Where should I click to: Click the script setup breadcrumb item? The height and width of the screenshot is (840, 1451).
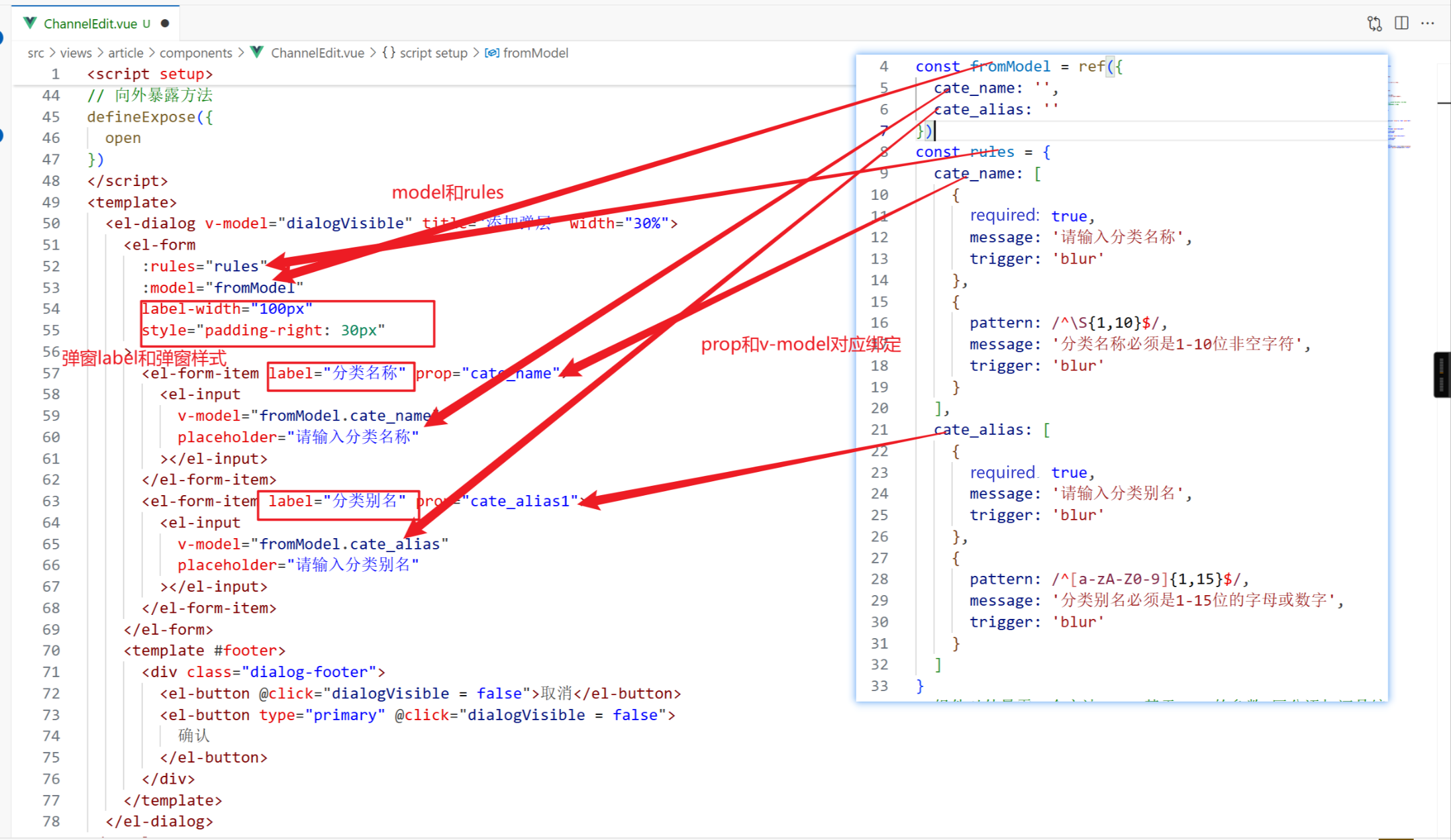coord(433,53)
